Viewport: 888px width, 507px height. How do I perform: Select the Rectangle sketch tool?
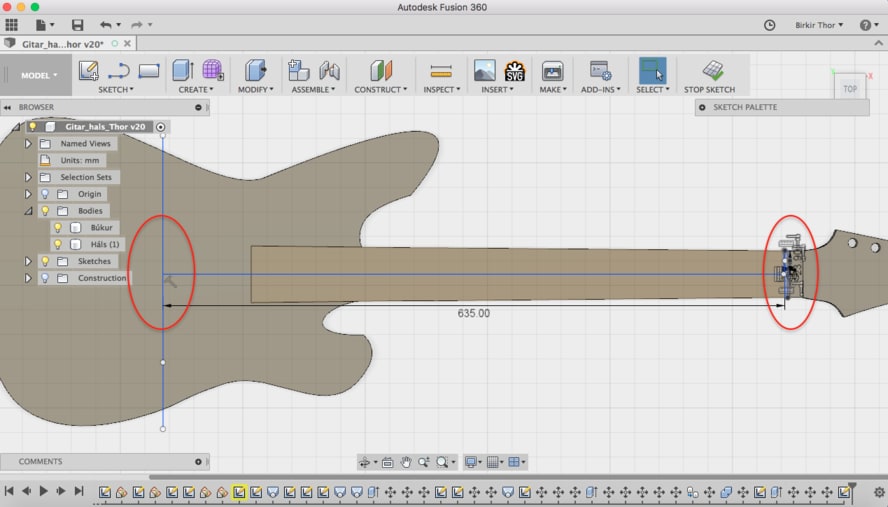tap(148, 71)
